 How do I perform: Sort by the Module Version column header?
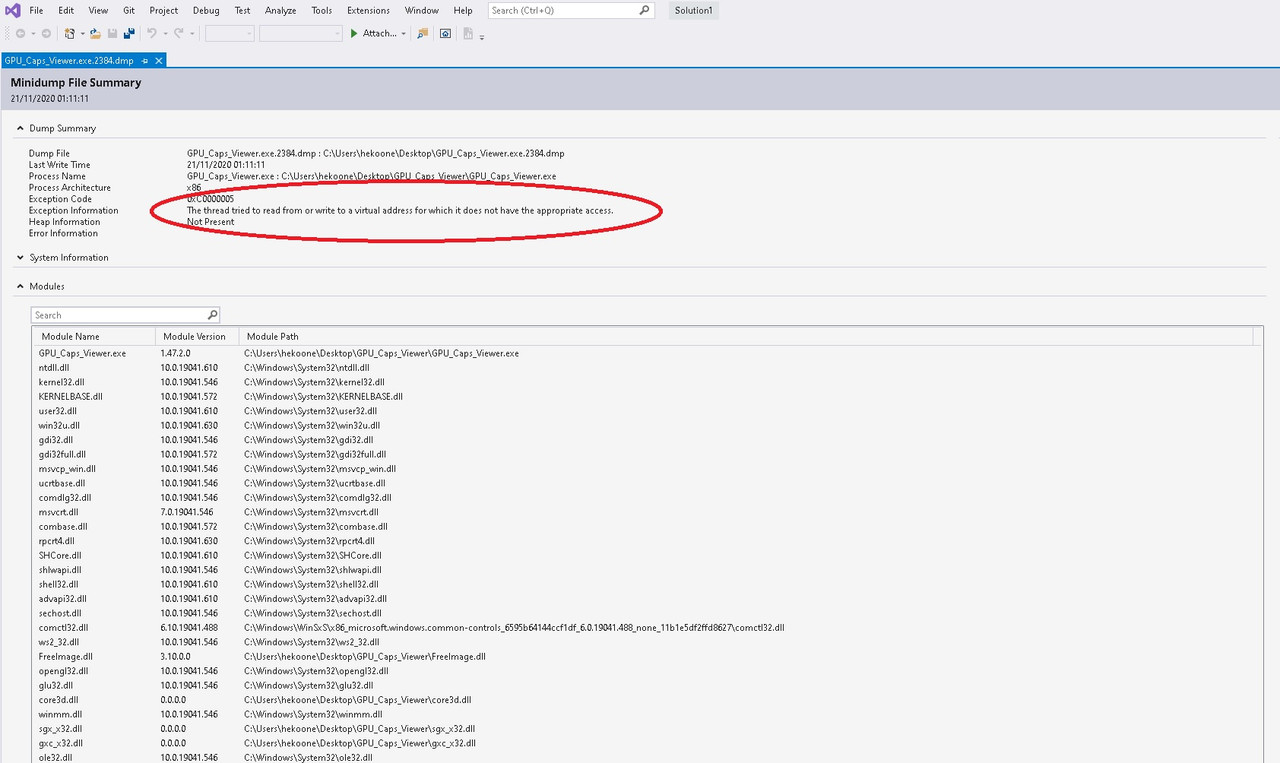point(196,336)
